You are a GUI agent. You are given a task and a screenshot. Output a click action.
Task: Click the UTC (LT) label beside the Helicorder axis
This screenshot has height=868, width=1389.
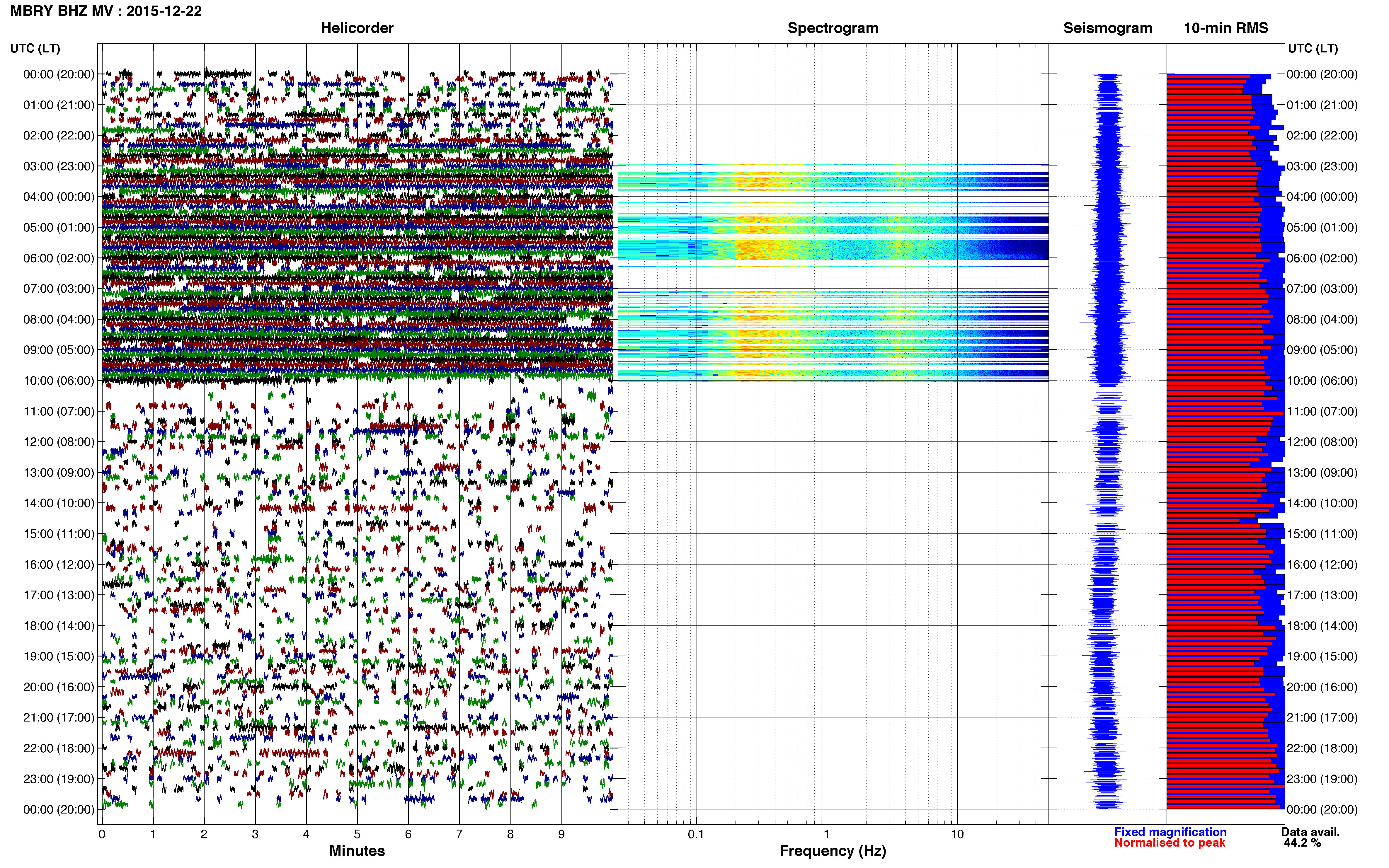point(35,48)
